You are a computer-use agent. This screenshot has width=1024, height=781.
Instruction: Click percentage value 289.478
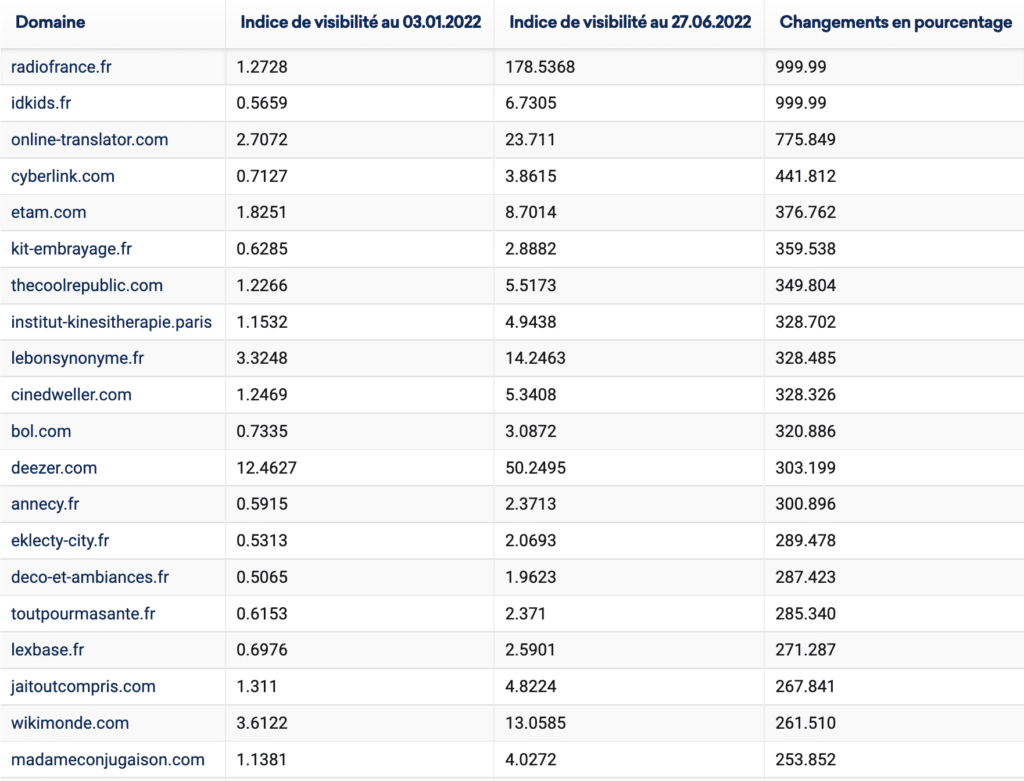[x=805, y=541]
